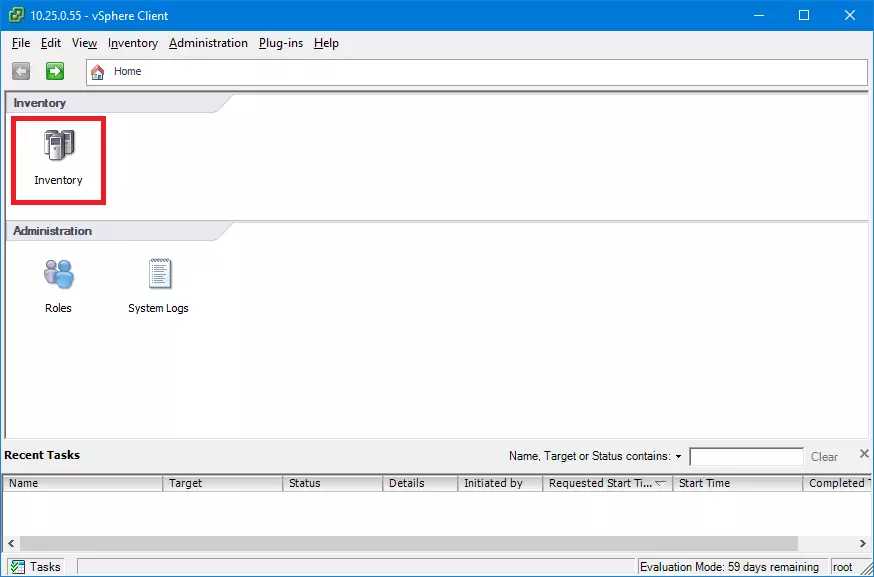Image resolution: width=874 pixels, height=577 pixels.
Task: Click the Tasks checklist icon in status bar
Action: tap(17, 567)
